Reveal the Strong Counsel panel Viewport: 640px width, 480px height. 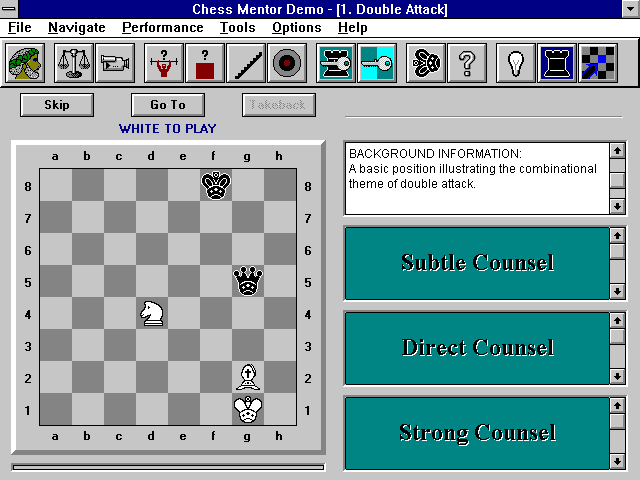(477, 433)
